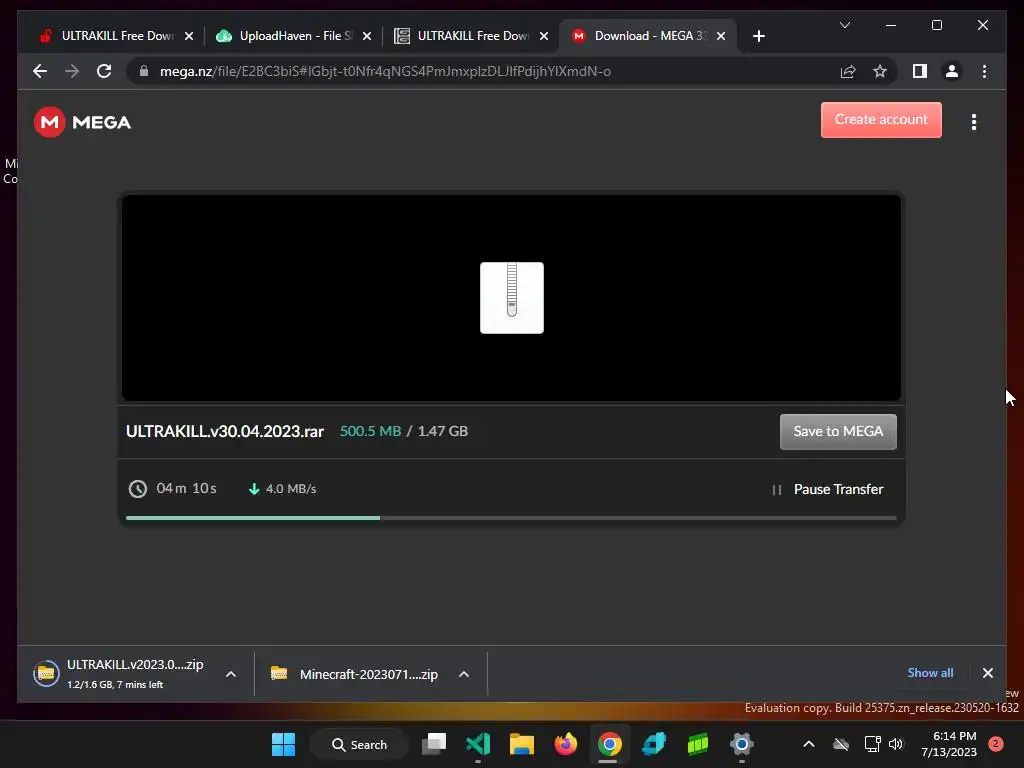Open Visual Studio Code from taskbar
1024x768 pixels.
coord(478,744)
